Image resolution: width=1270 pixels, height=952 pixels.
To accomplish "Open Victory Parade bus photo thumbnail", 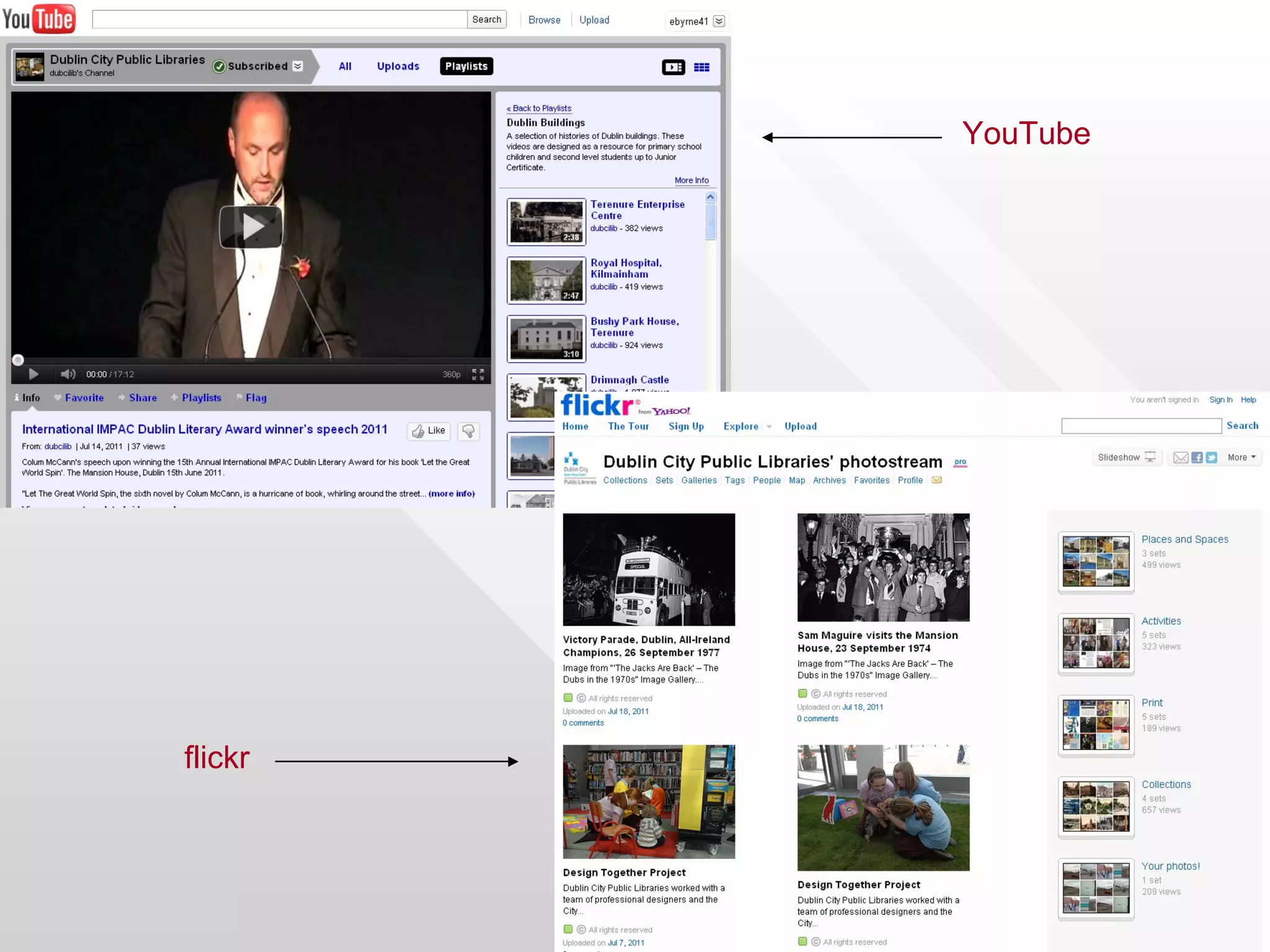I will [x=649, y=570].
